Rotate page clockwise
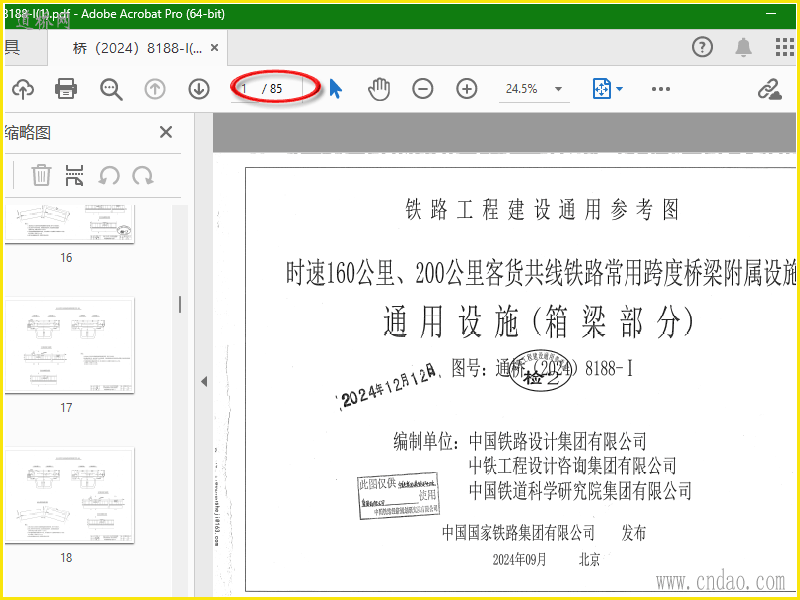Viewport: 800px width, 600px height. click(x=143, y=176)
